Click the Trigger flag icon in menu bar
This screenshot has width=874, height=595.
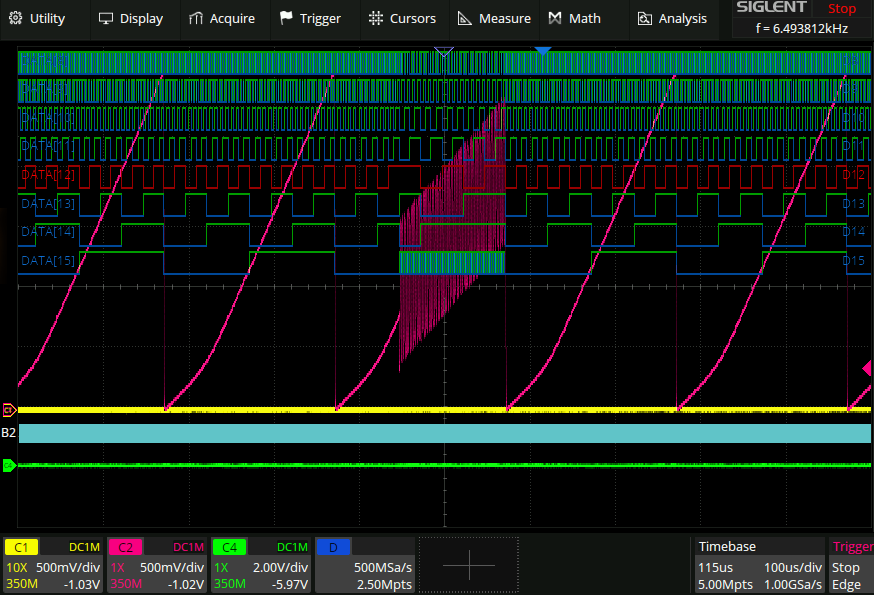tap(287, 18)
